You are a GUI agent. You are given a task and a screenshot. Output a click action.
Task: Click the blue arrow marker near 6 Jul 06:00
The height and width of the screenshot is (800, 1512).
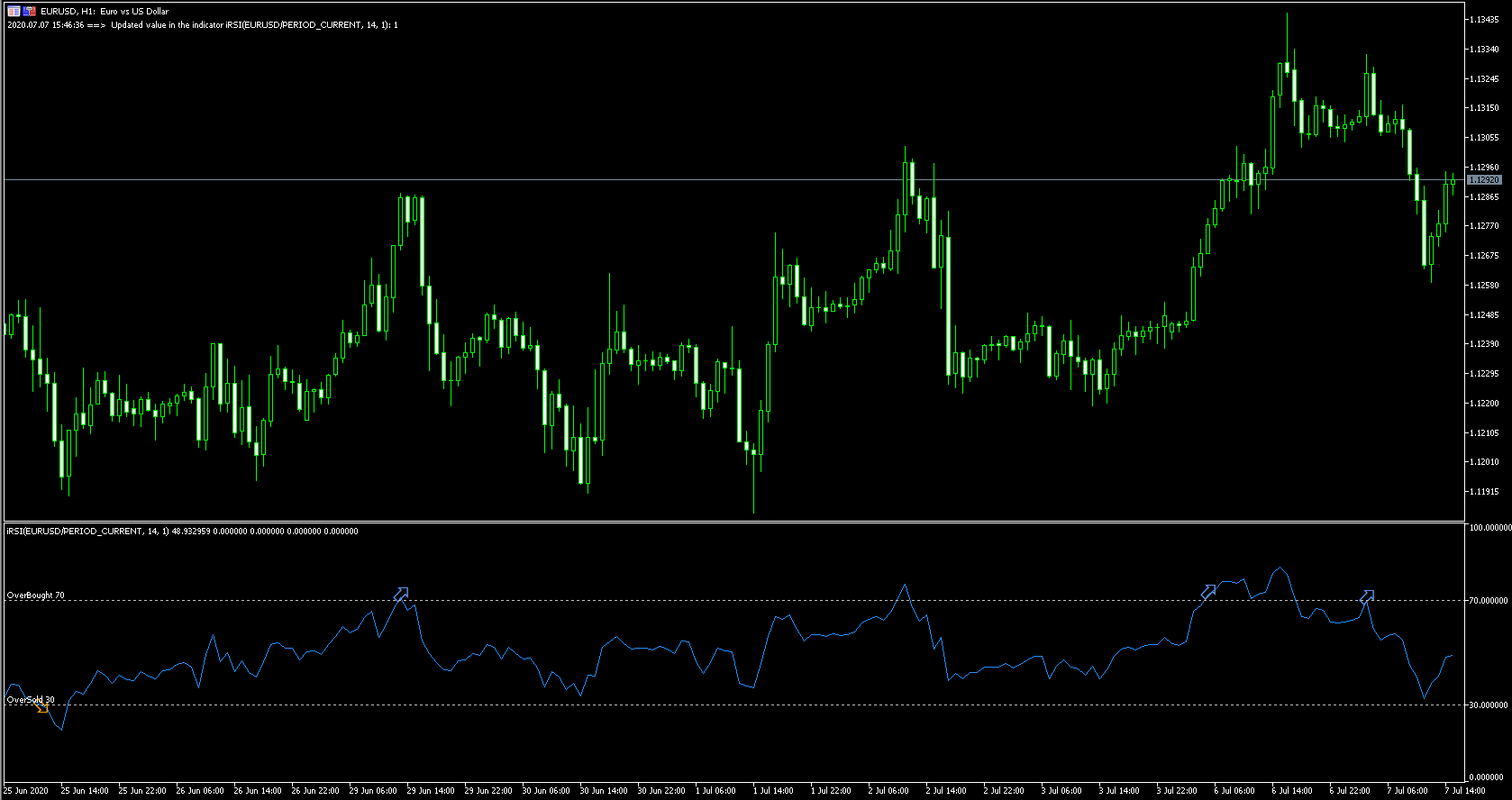pos(1207,592)
